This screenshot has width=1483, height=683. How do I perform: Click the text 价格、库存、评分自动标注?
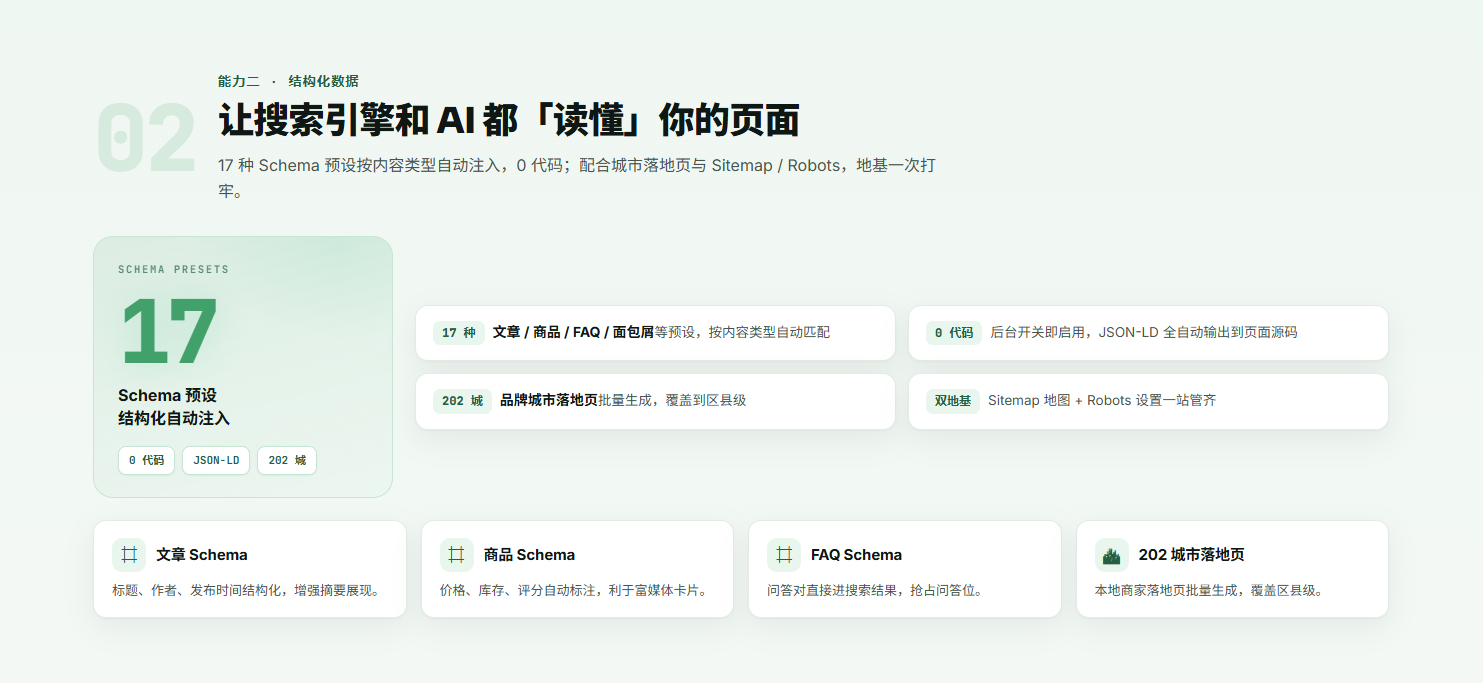coord(517,591)
